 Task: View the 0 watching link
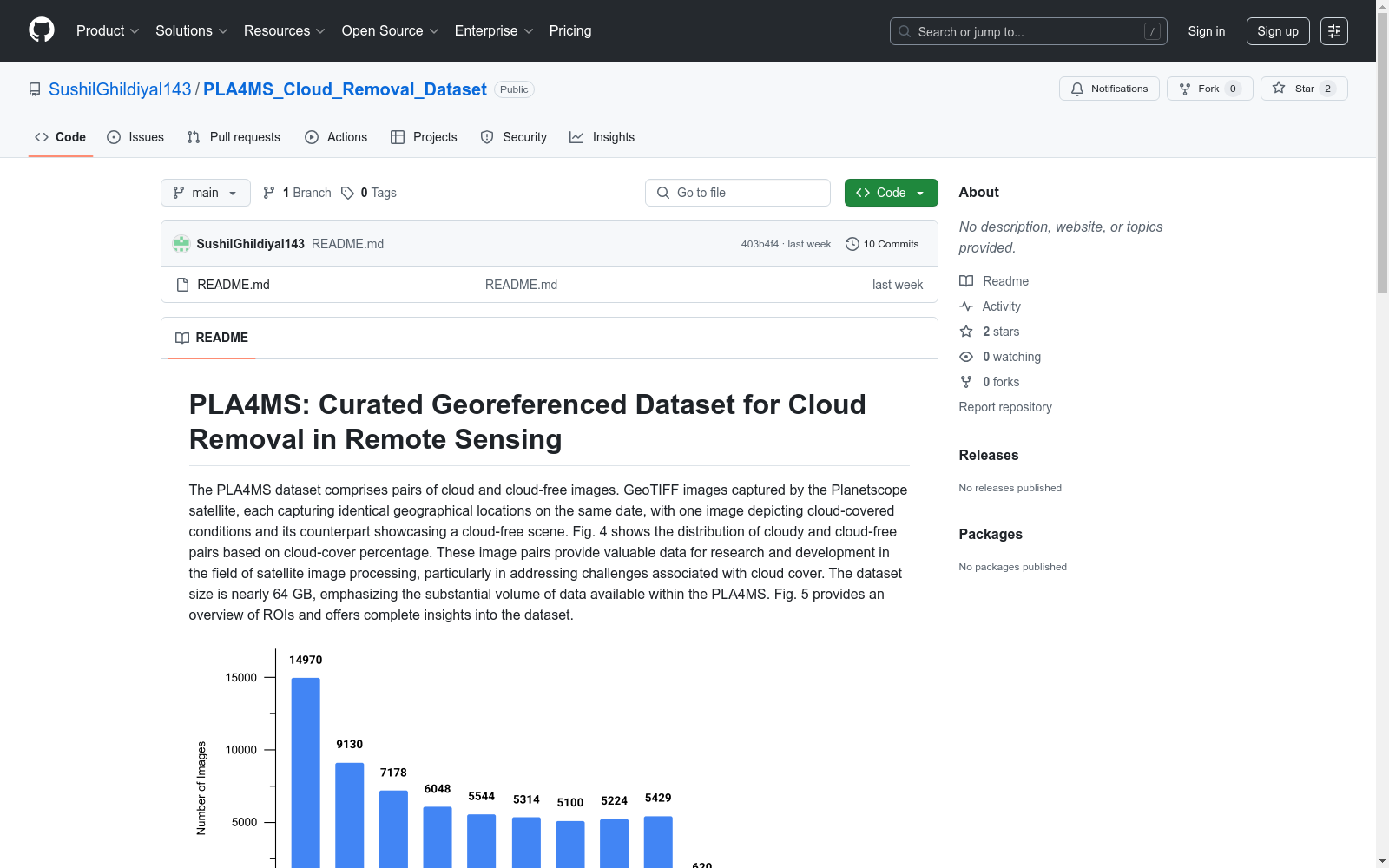1000,357
